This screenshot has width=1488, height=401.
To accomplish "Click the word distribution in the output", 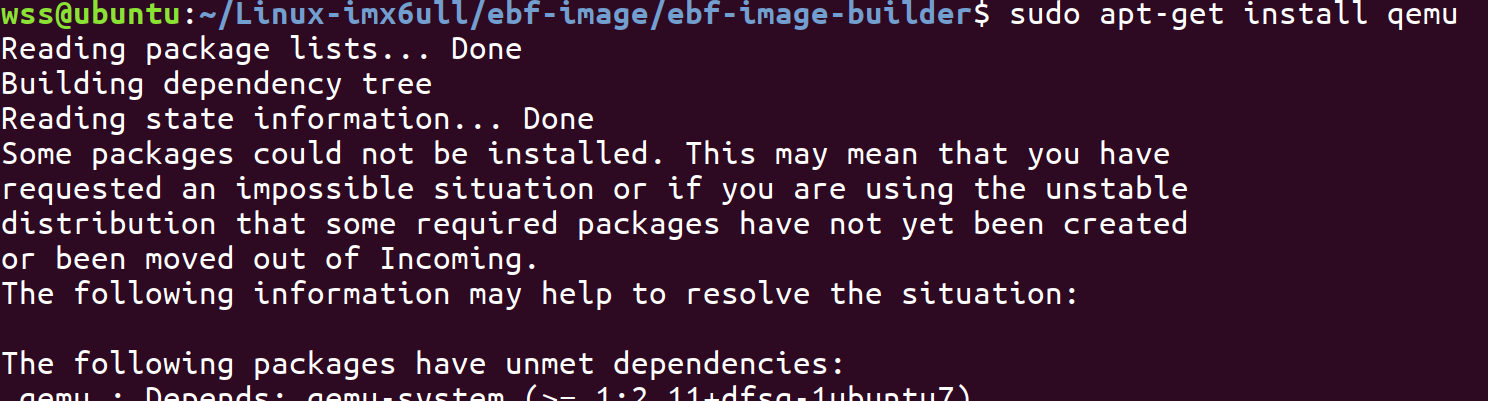I will click(x=108, y=223).
